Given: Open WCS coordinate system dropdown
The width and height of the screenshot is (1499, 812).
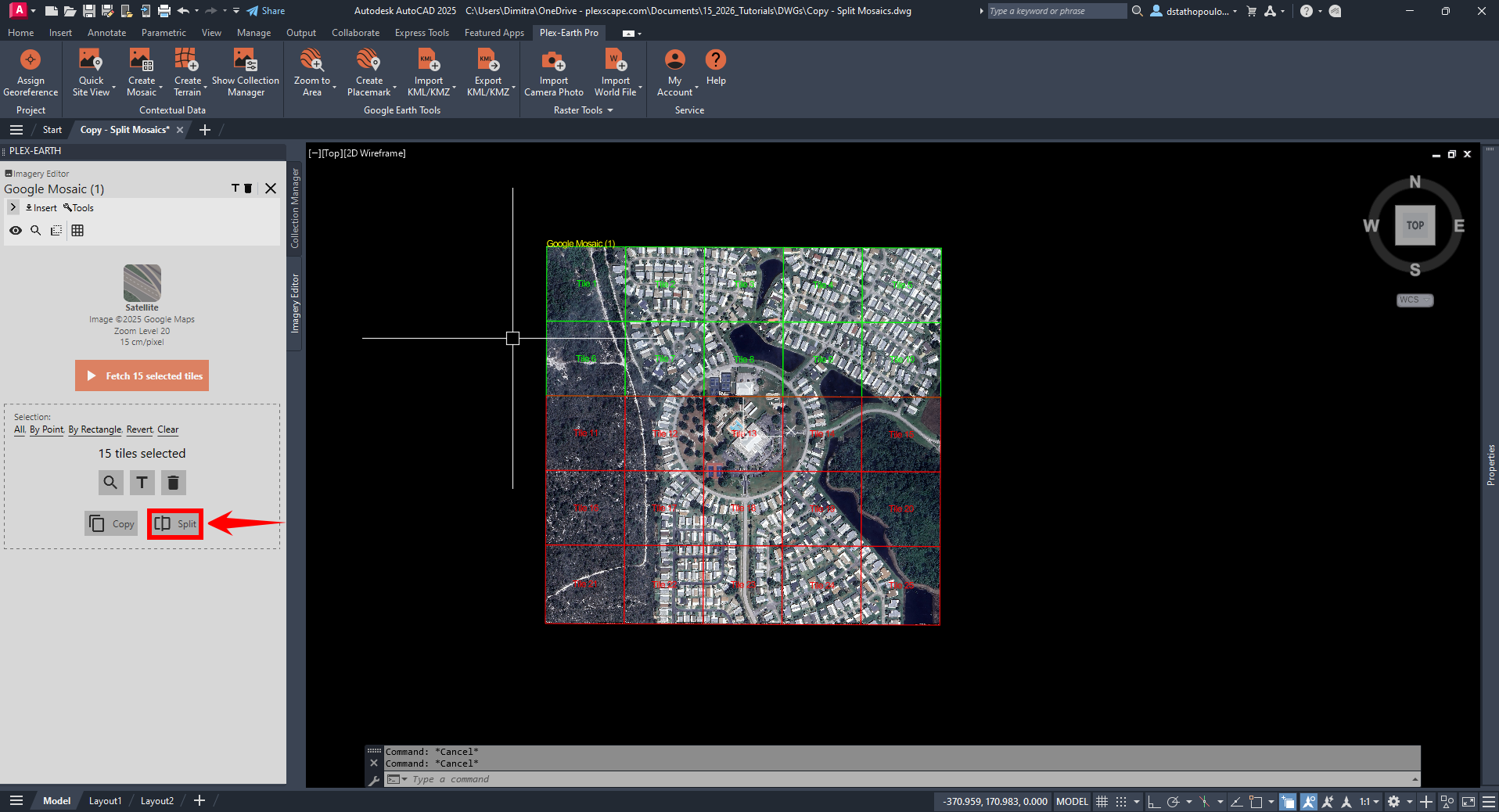Looking at the screenshot, I should 1415,300.
